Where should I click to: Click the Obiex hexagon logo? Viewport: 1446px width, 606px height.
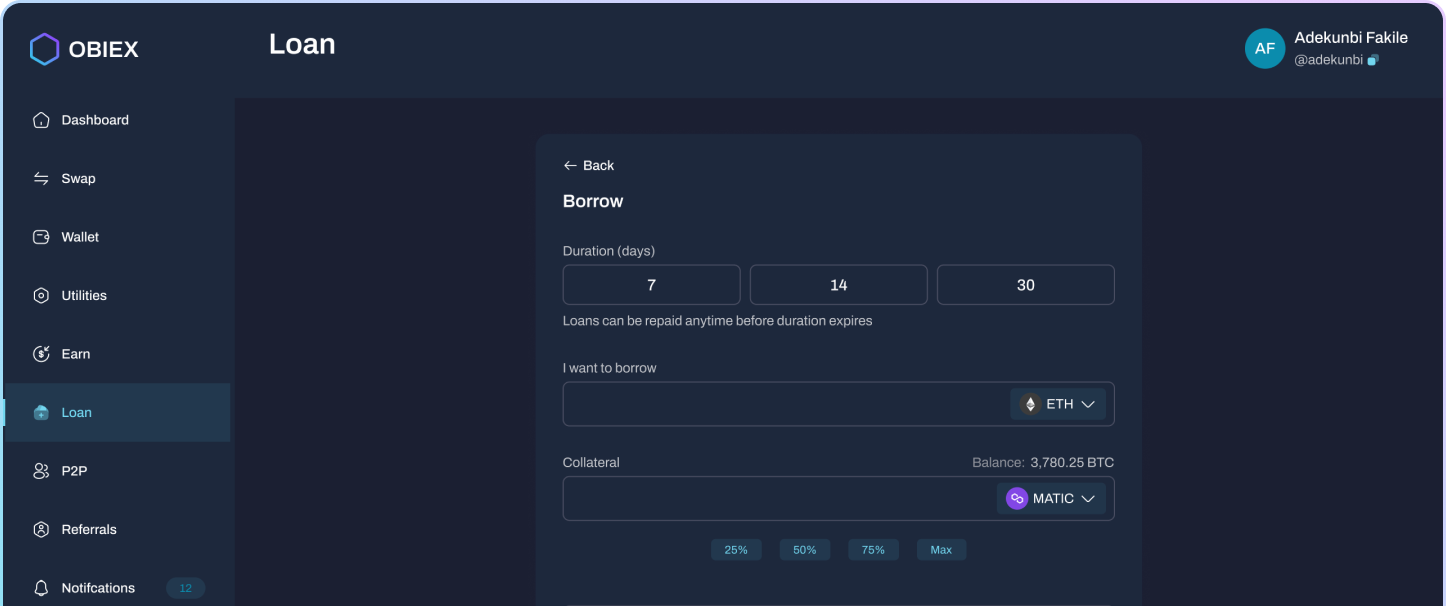tap(44, 49)
